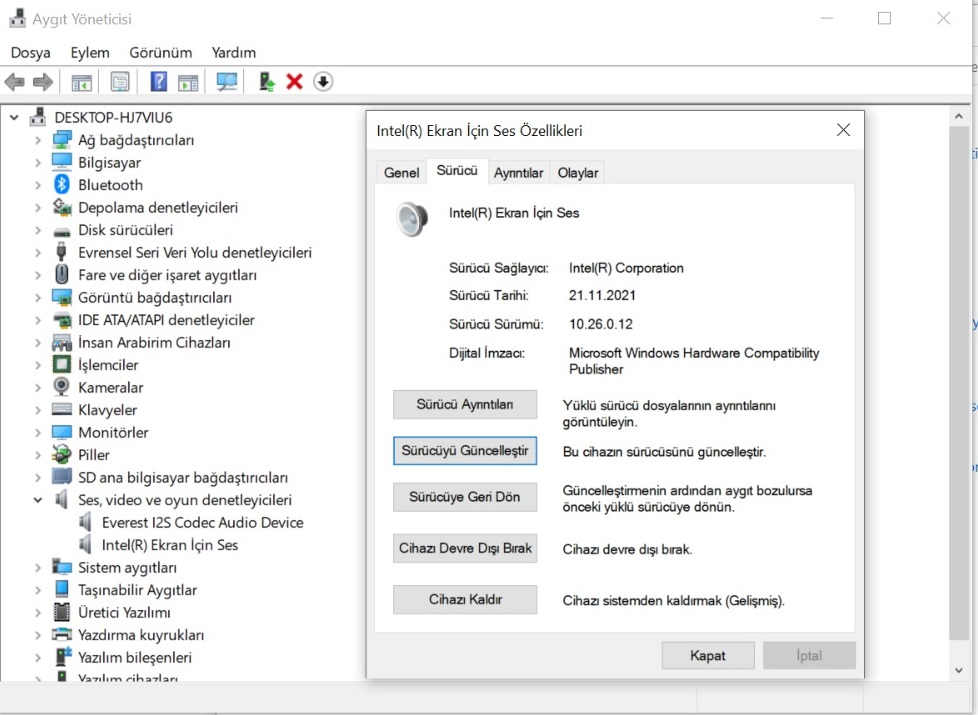Screen dimensions: 978x715
Task: Click the Scan for hardware changes monitor icon
Action: (x=226, y=82)
